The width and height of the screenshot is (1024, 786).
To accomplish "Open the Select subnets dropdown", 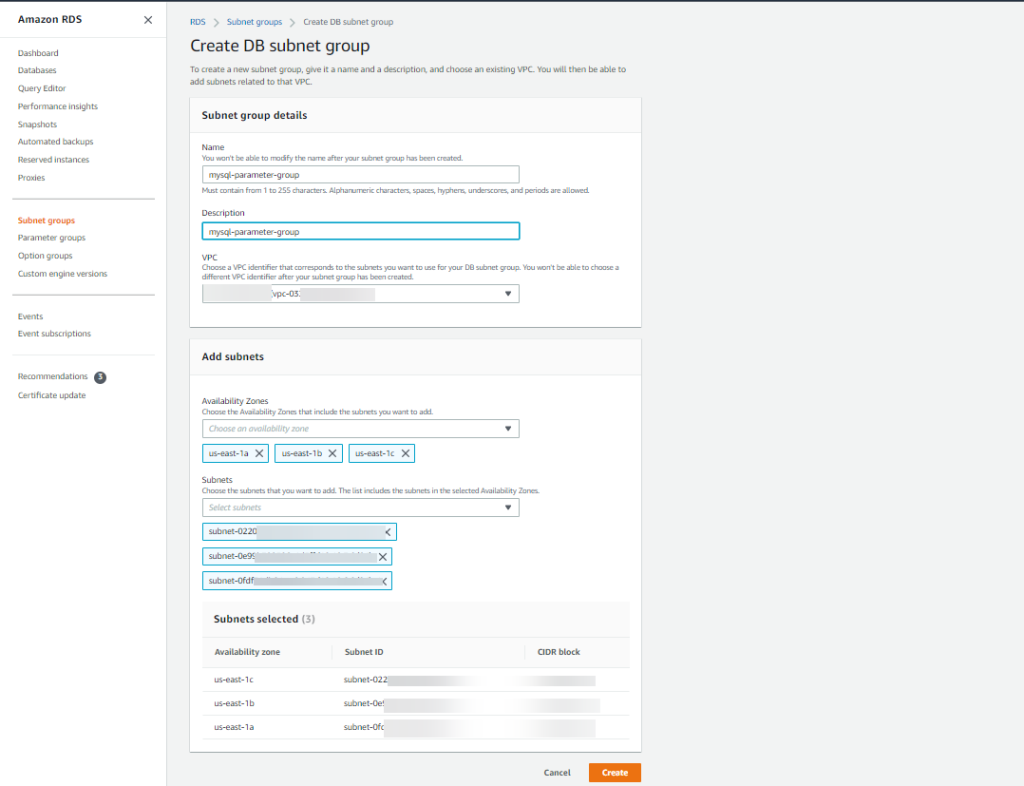I will pyautogui.click(x=360, y=508).
